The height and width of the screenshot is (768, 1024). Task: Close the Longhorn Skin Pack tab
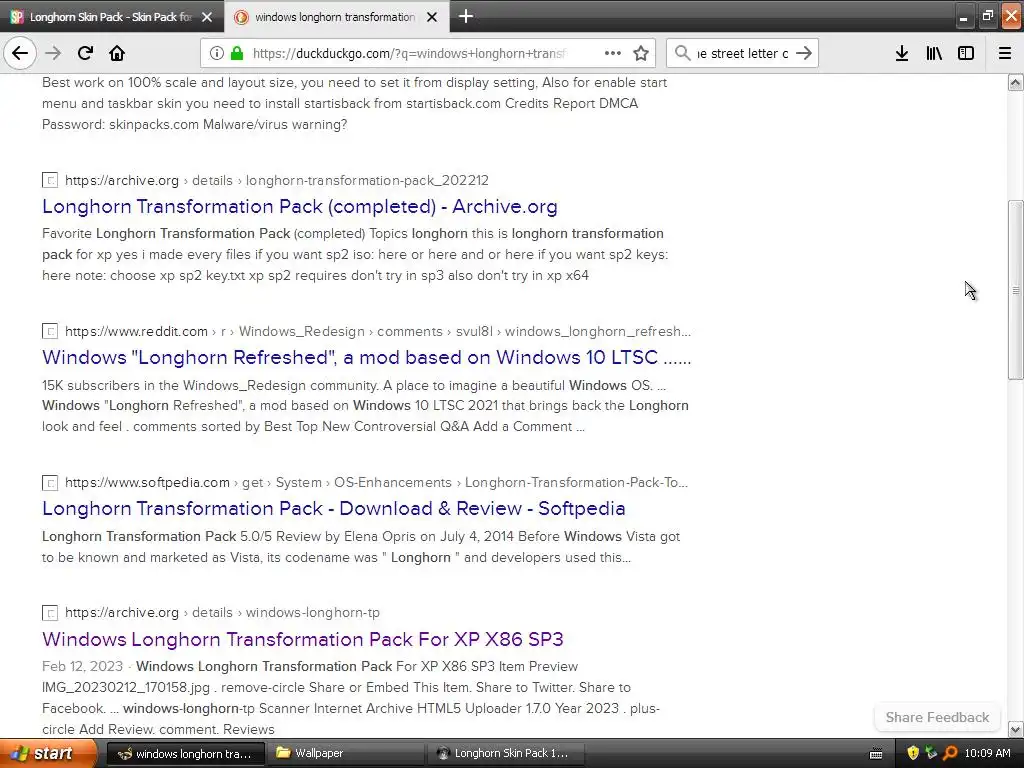(207, 17)
